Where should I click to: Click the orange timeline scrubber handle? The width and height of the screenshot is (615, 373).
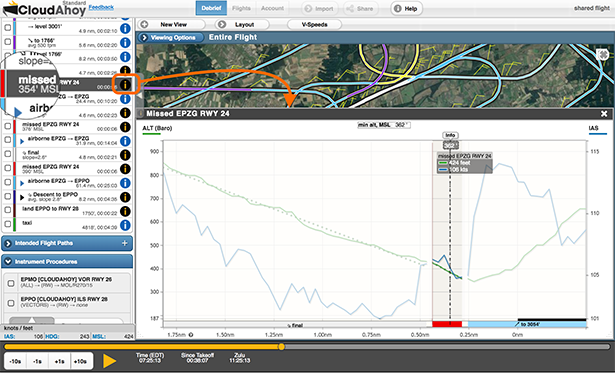click(281, 347)
